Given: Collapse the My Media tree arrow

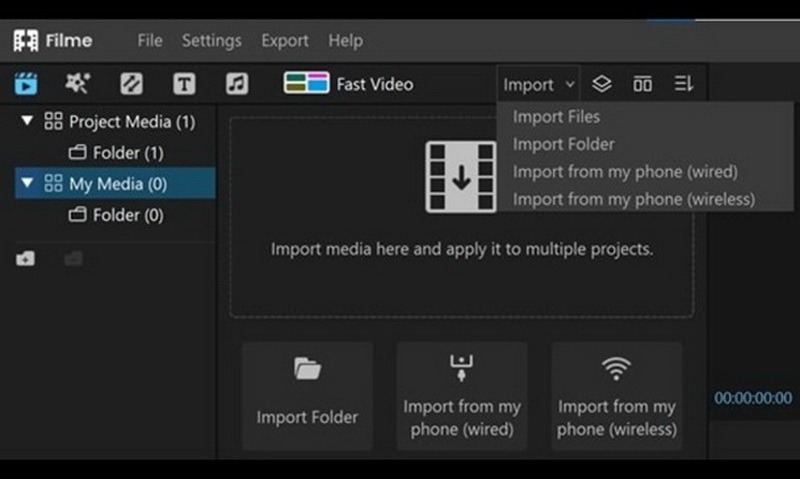Looking at the screenshot, I should tap(27, 183).
